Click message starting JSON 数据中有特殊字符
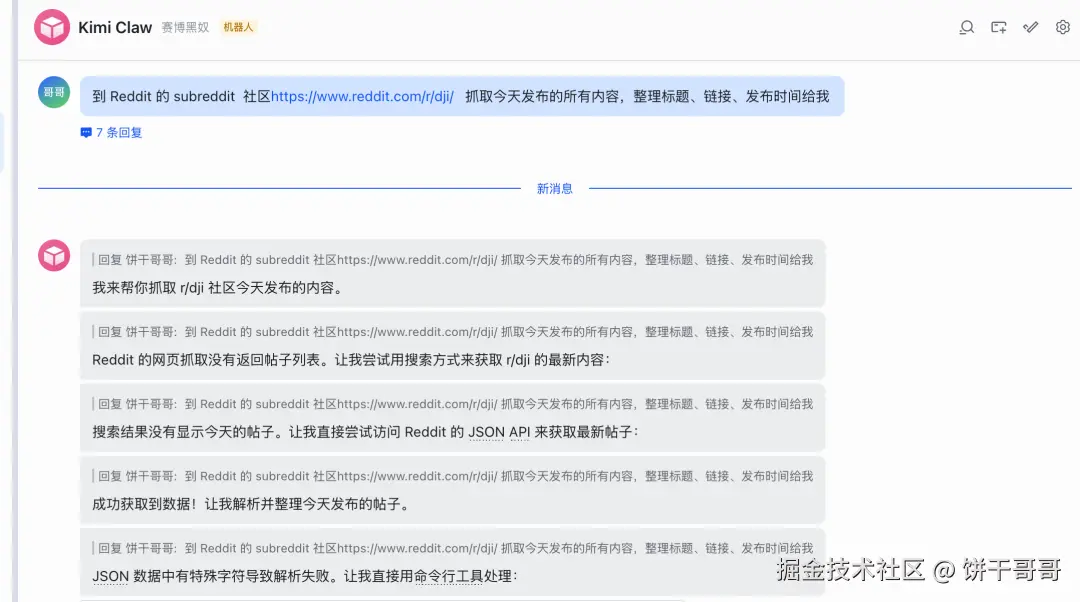1080x602 pixels. point(304,577)
